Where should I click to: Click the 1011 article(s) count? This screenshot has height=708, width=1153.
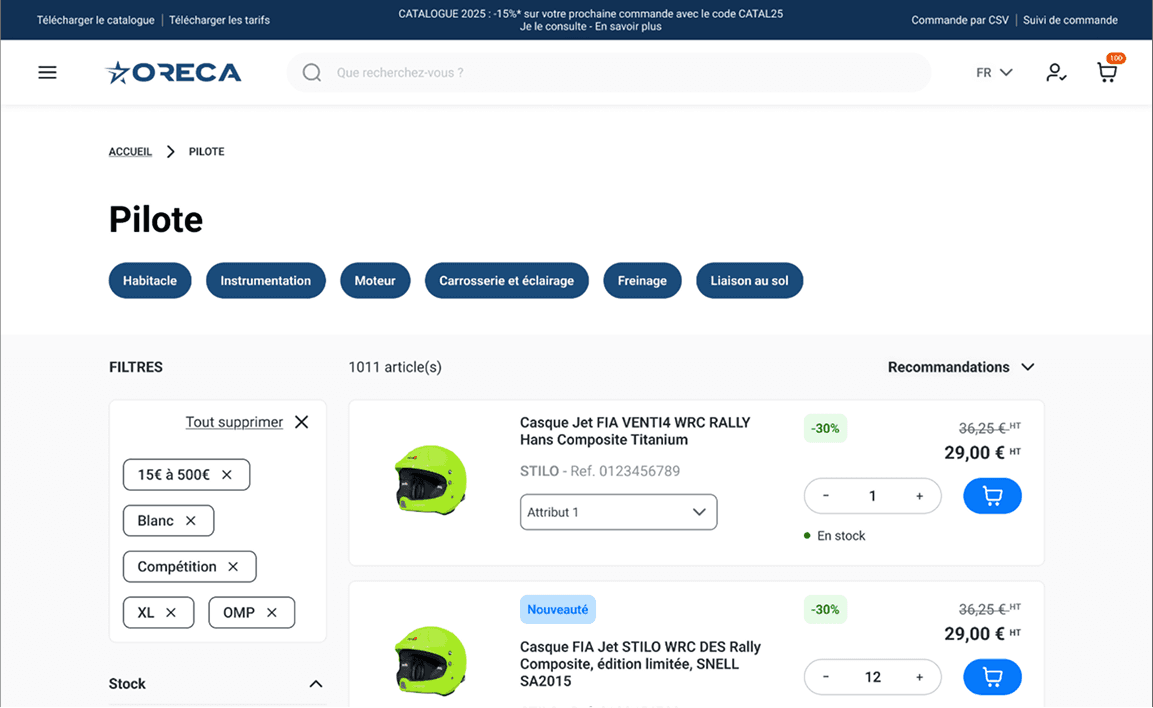[395, 367]
